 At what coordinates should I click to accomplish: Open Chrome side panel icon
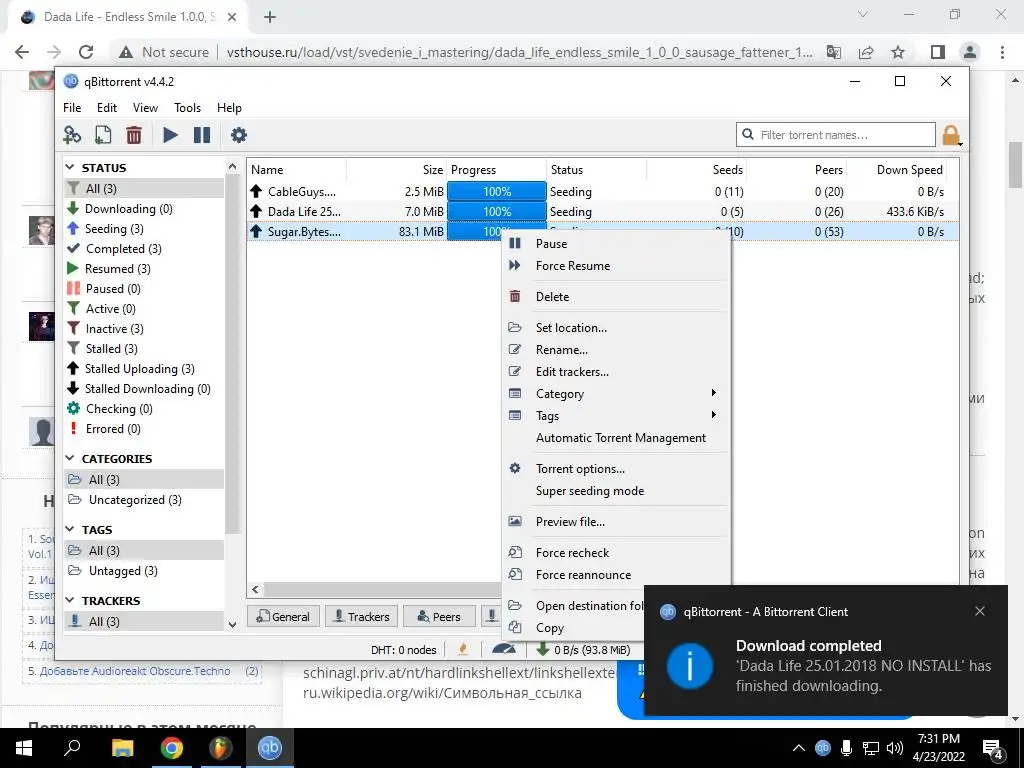coord(938,52)
